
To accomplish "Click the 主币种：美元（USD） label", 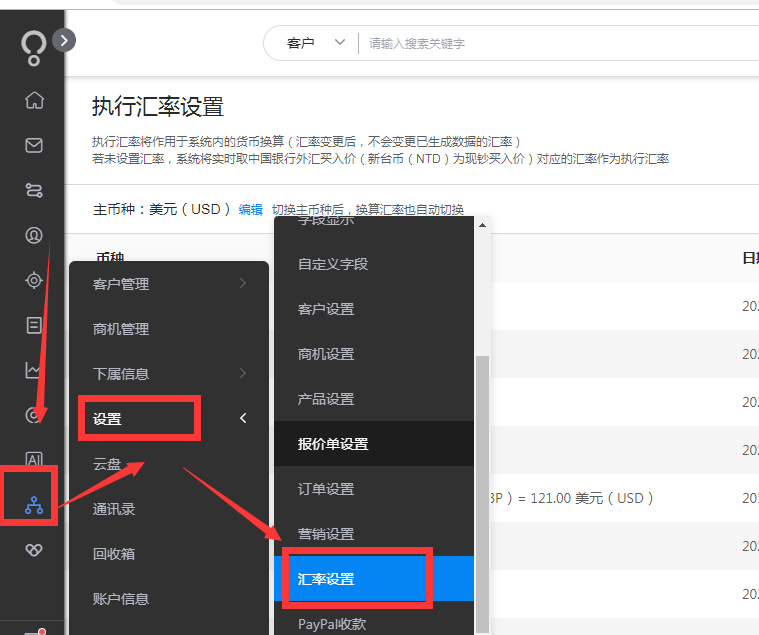I will click(162, 210).
